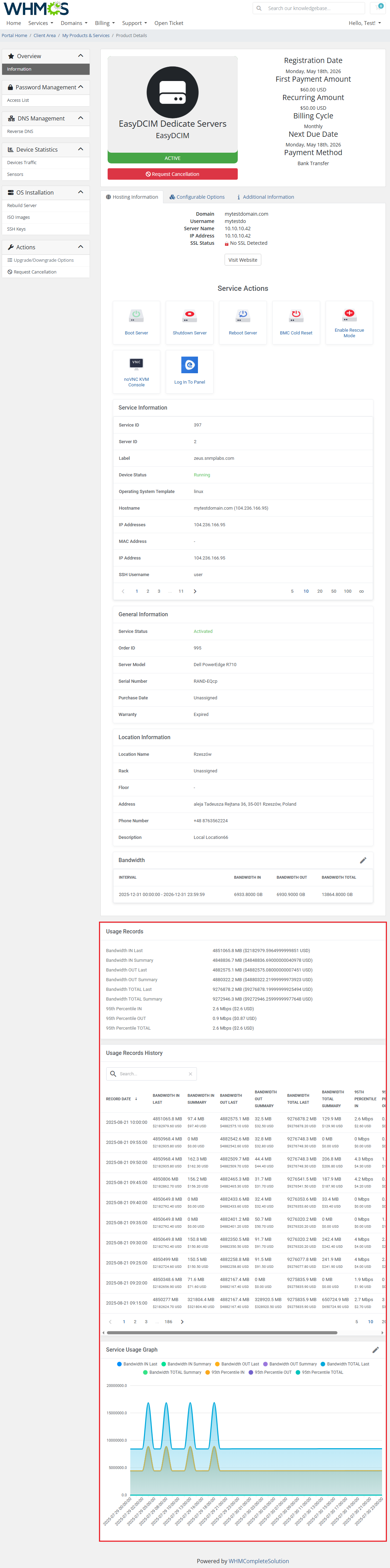Click the Enable Rescue Mode icon
Screen dimensions: 390x1568
point(349,315)
